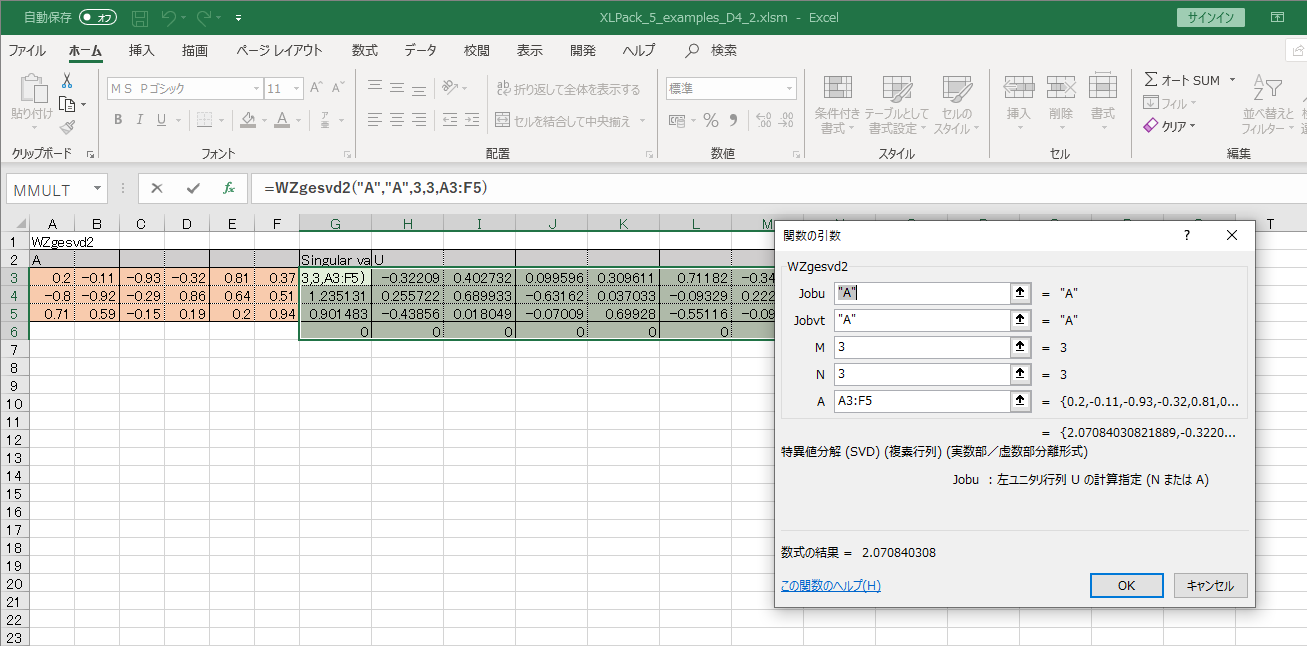Open the number format dropdown

[789, 89]
